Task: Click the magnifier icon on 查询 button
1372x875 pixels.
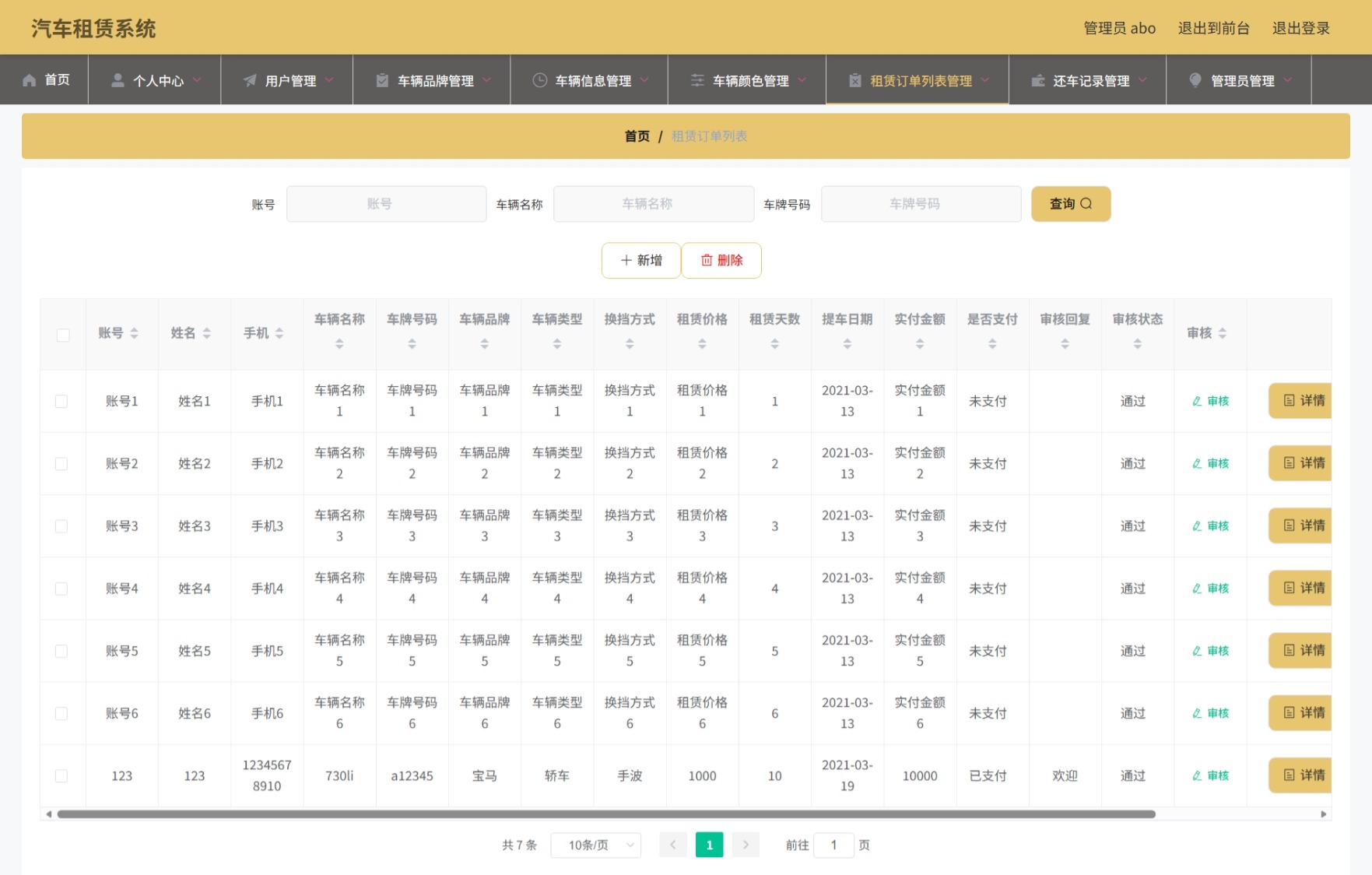Action: [1086, 204]
